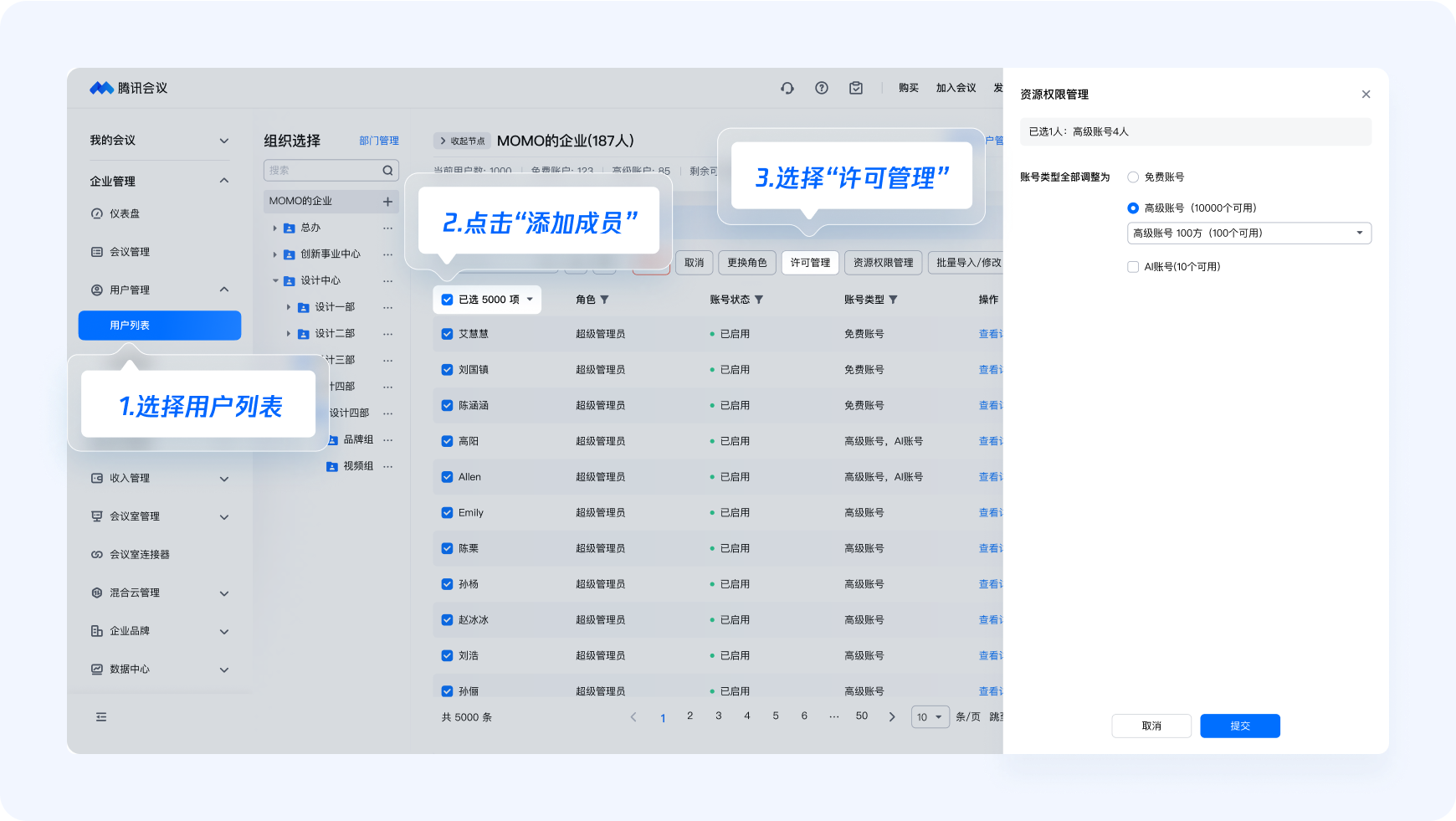This screenshot has height=821, width=1456.
Task: Select 会议管理 in the sidebar menu
Action: click(130, 252)
